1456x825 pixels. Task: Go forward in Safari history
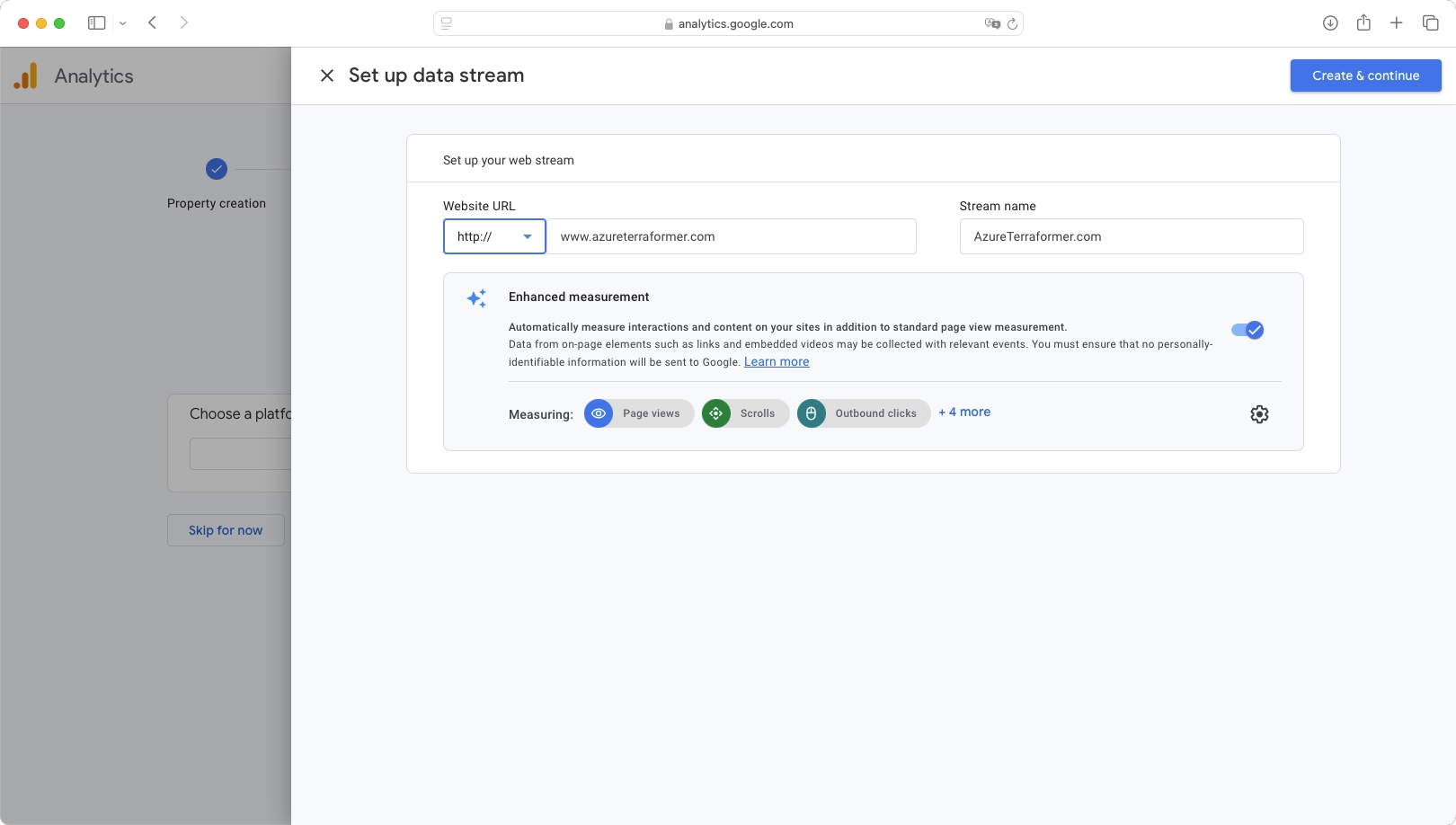click(184, 22)
